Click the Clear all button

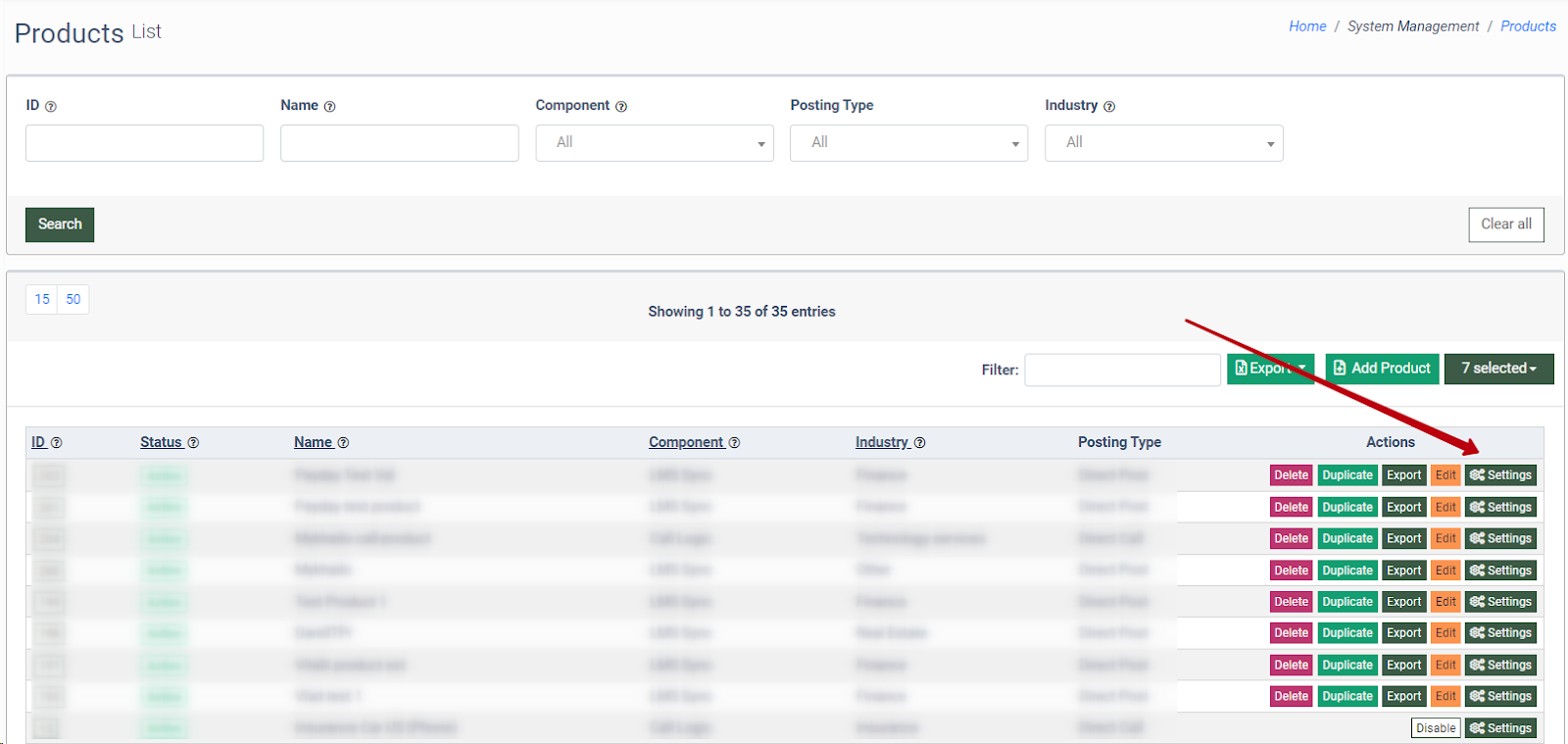pos(1505,224)
